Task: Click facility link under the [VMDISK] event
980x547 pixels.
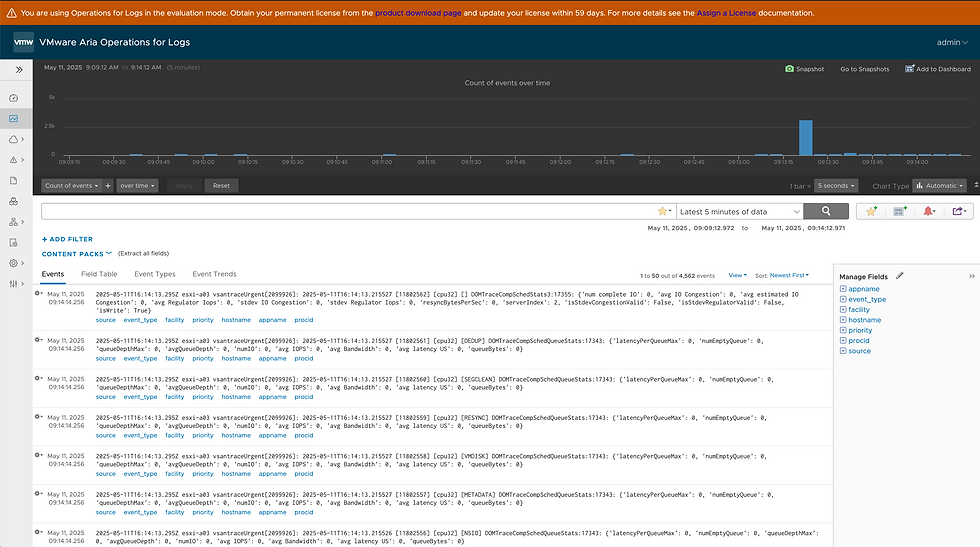Action: (174, 473)
